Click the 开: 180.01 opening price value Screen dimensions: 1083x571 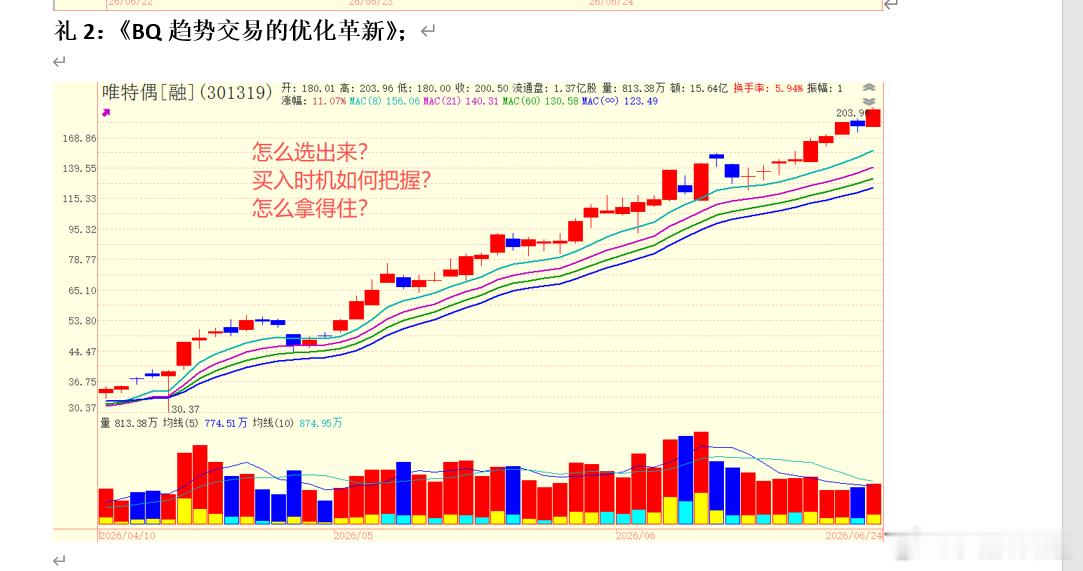click(x=309, y=88)
